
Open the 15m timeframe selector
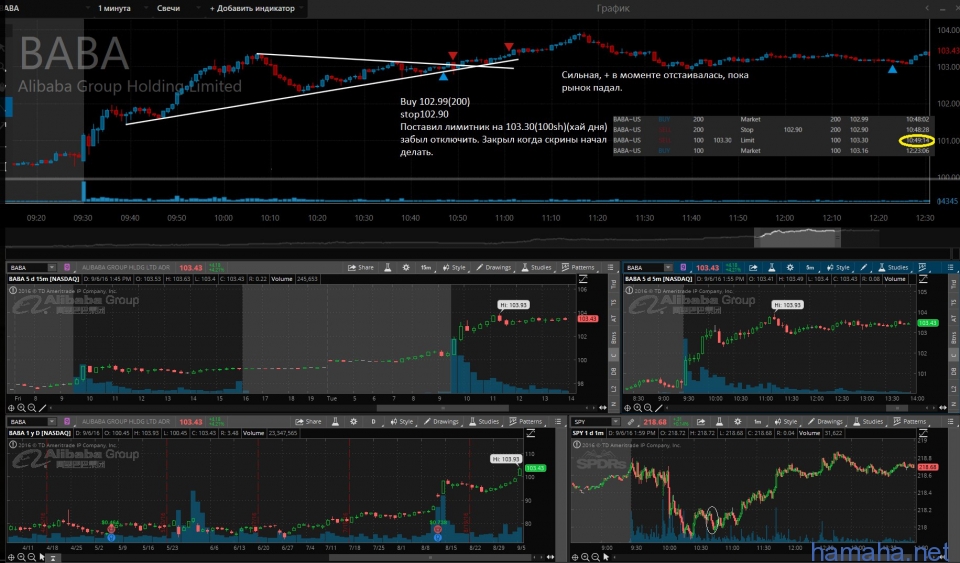pos(426,267)
